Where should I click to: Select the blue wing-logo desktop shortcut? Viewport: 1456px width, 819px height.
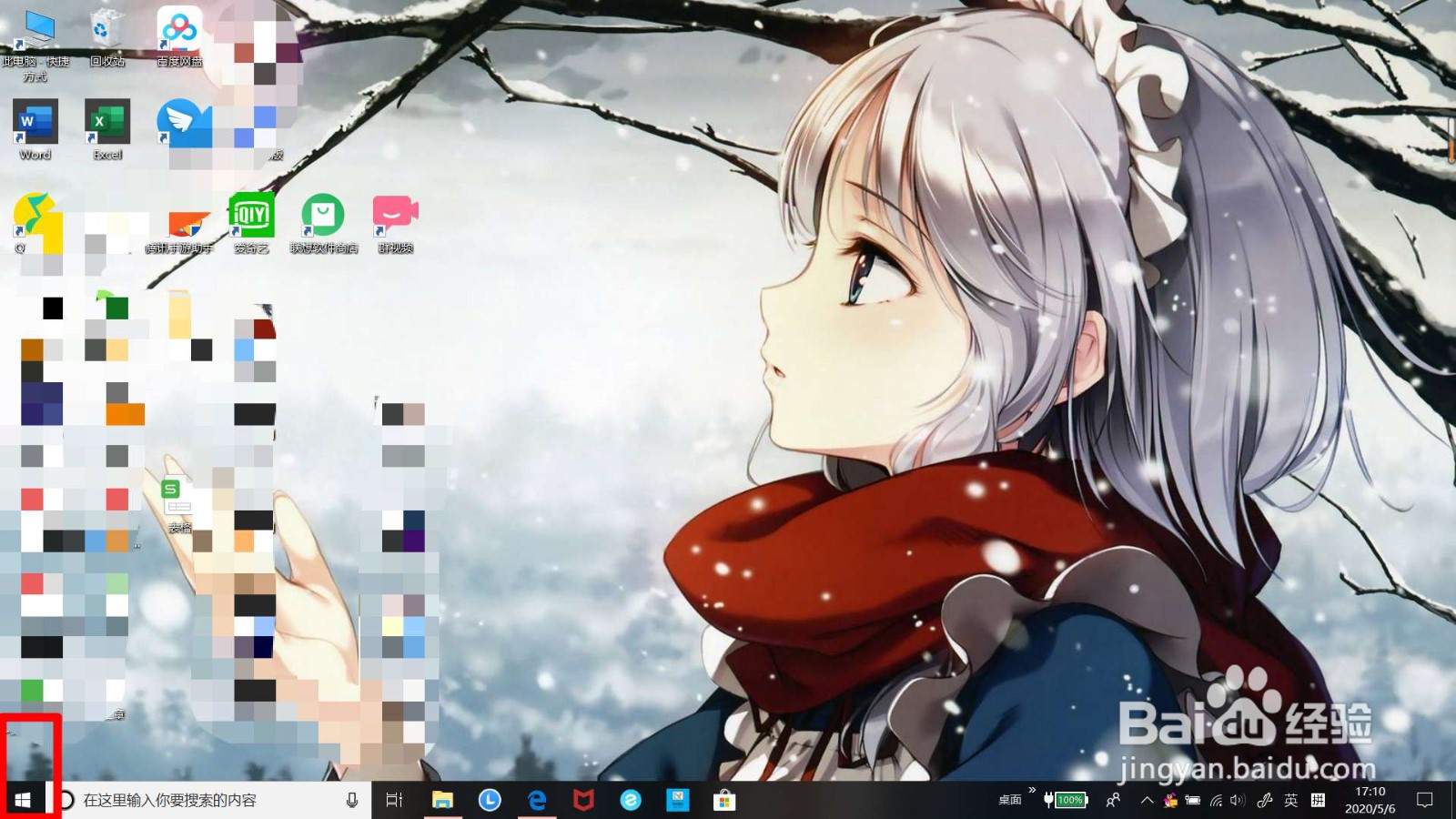tap(184, 124)
